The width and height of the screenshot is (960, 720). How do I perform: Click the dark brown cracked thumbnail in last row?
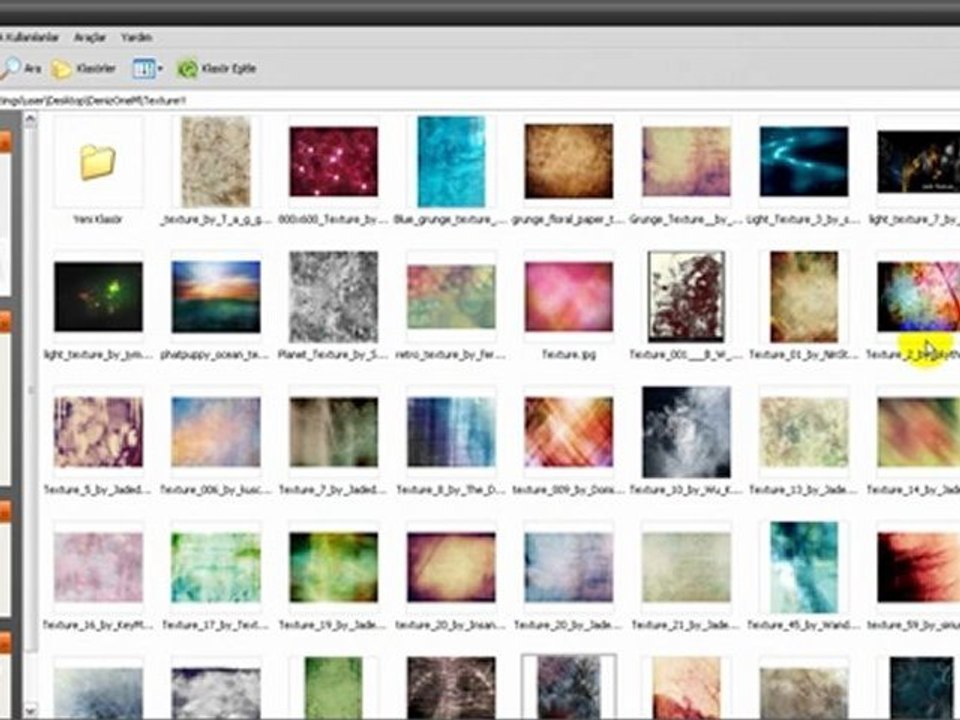coord(451,688)
